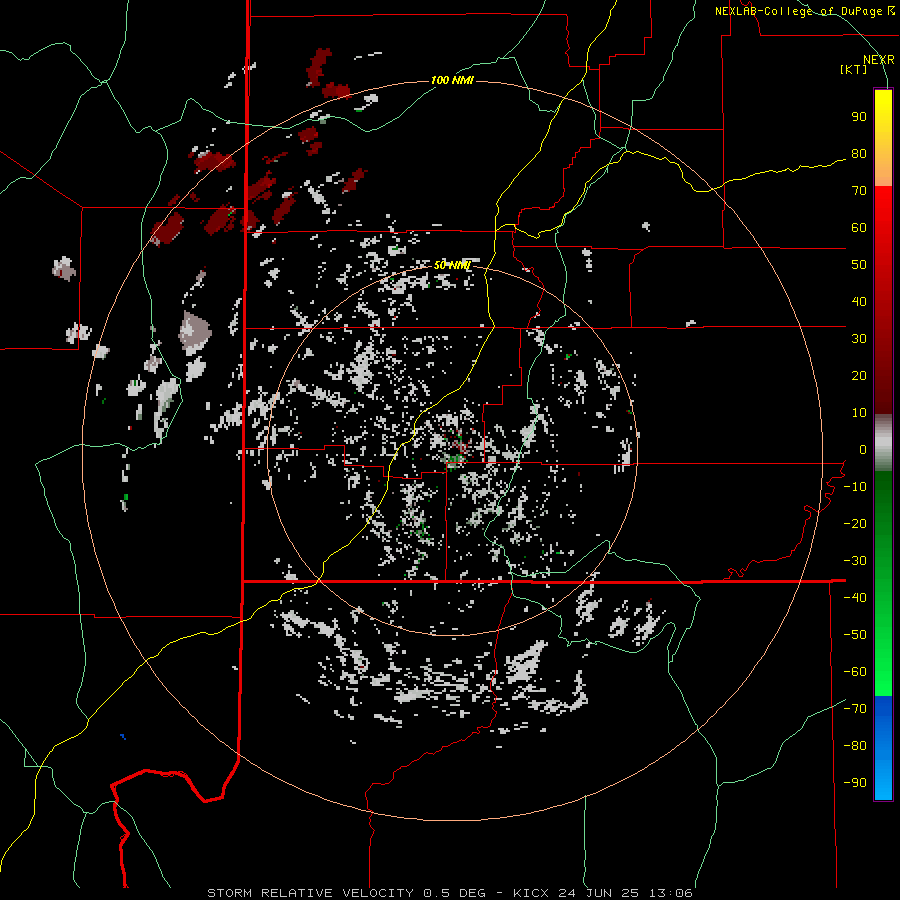Click the -60 value on velocity scale
900x900 pixels.
[855, 672]
